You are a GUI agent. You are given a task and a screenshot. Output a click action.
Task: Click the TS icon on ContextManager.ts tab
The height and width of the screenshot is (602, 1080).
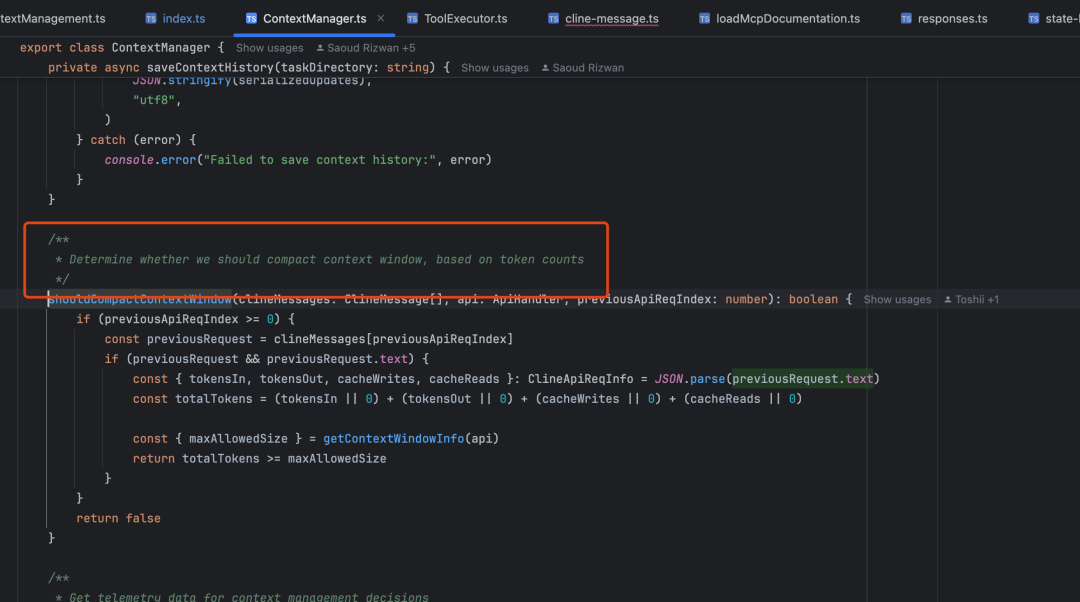tap(251, 19)
